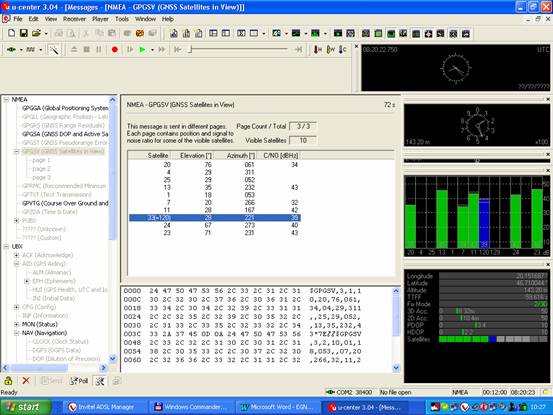The width and height of the screenshot is (553, 415).
Task: Click the New document icon
Action: click(11, 33)
